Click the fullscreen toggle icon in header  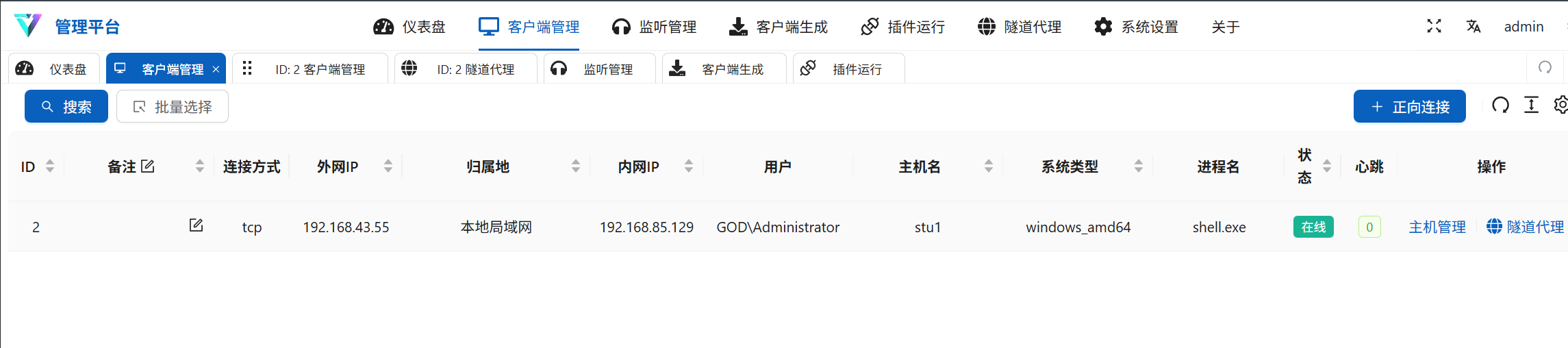click(x=1434, y=26)
